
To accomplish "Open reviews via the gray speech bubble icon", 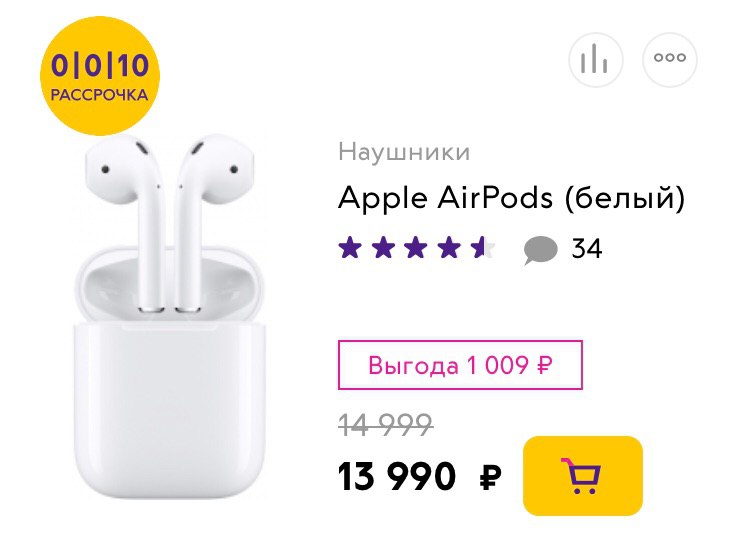I will point(540,250).
